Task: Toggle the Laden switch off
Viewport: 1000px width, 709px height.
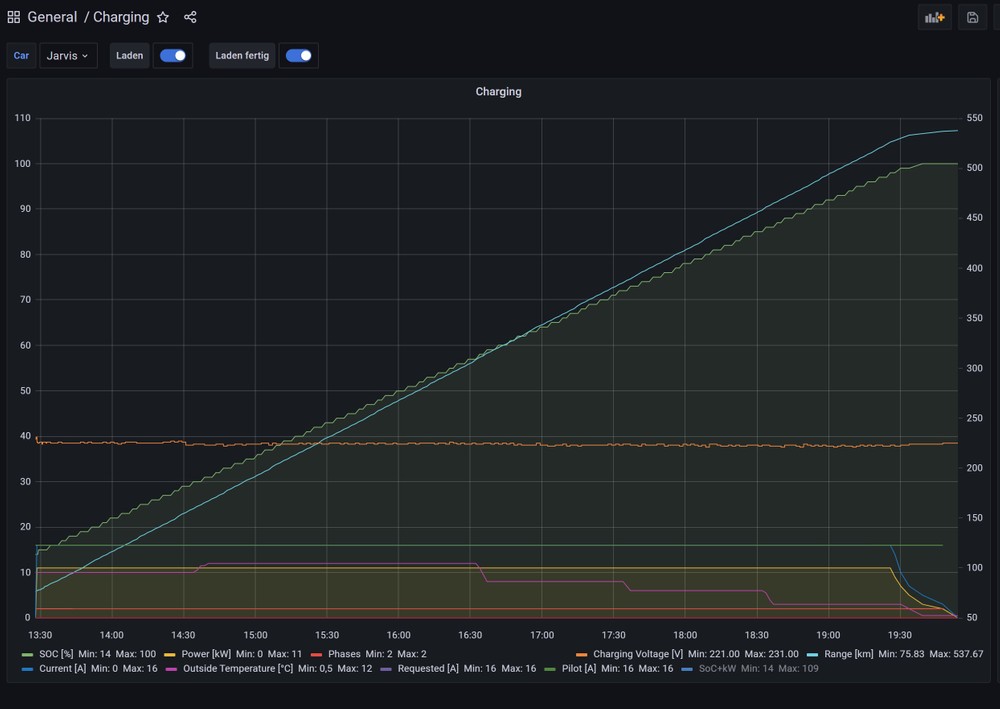Action: (x=173, y=56)
